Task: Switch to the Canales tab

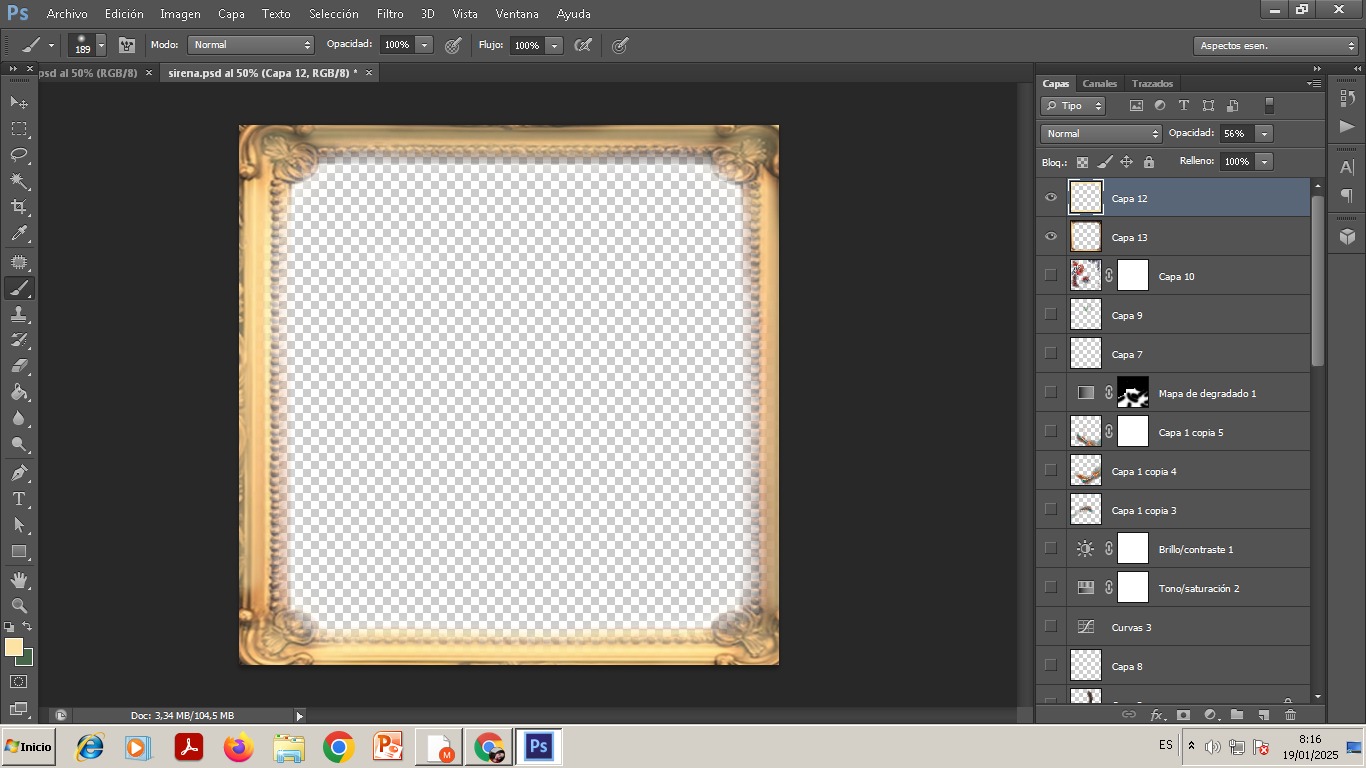Action: pyautogui.click(x=1100, y=83)
